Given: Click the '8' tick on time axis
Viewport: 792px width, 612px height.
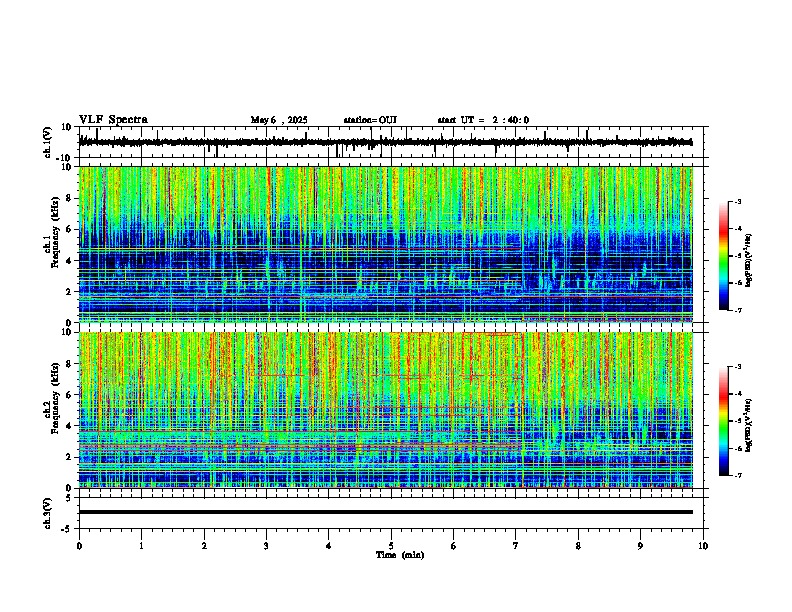Looking at the screenshot, I should pos(578,545).
